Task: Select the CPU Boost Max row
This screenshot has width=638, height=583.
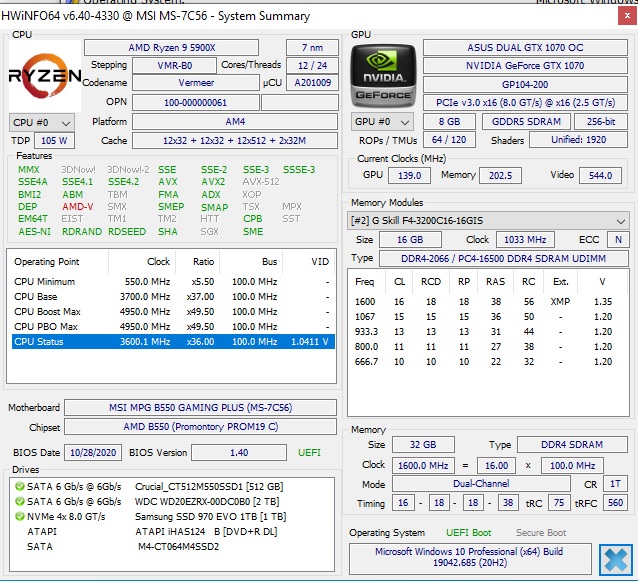Action: point(173,312)
